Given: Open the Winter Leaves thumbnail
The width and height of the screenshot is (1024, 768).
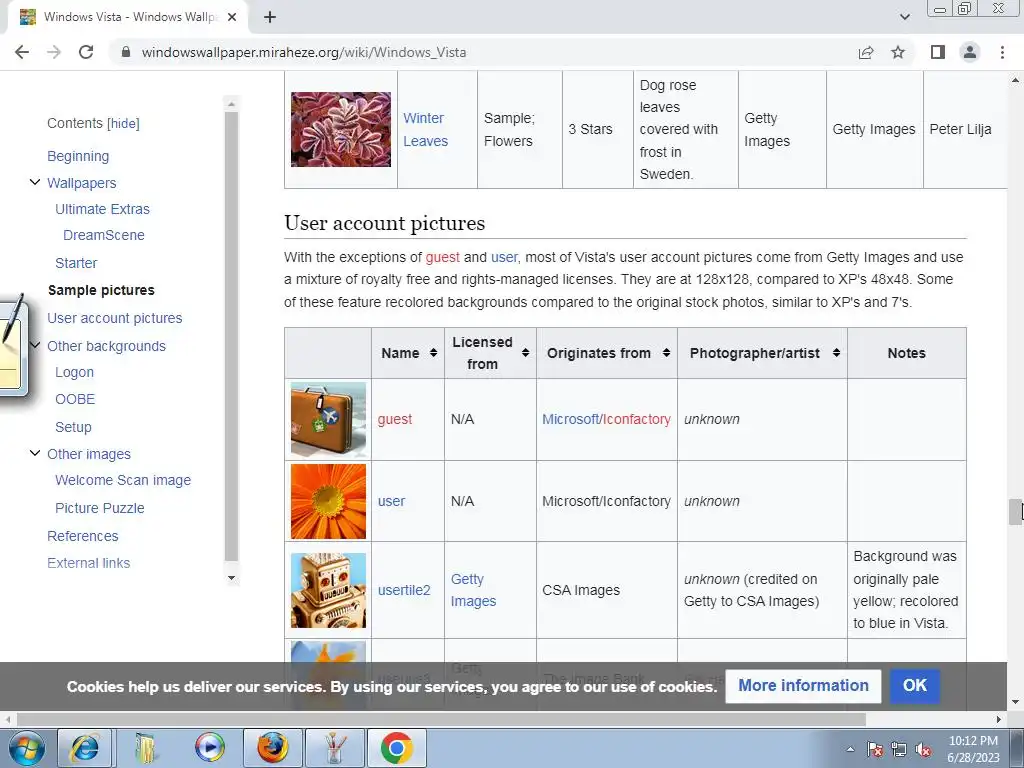Looking at the screenshot, I should [341, 129].
